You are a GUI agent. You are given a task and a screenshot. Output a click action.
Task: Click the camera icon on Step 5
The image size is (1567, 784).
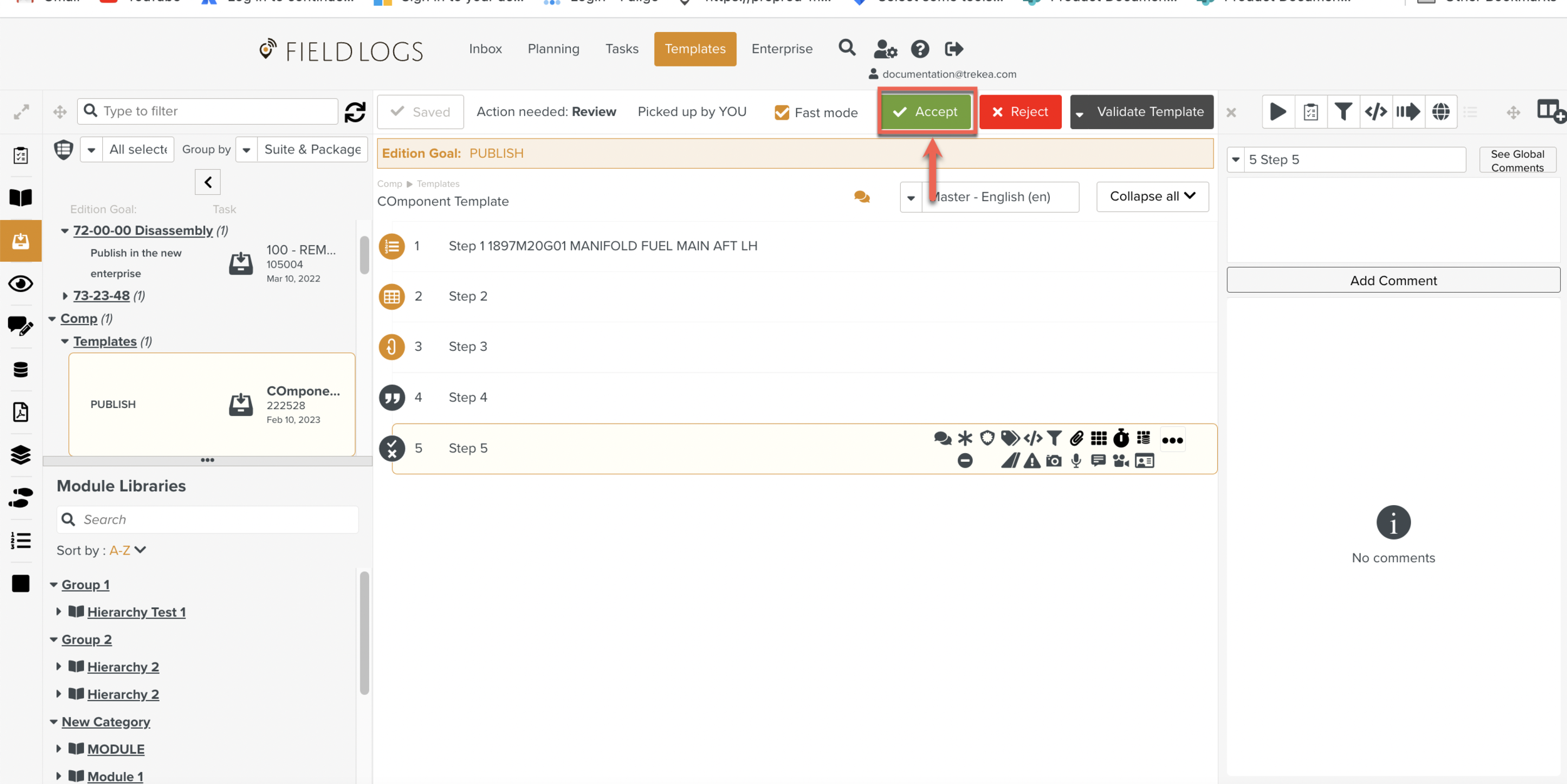[x=1054, y=461]
